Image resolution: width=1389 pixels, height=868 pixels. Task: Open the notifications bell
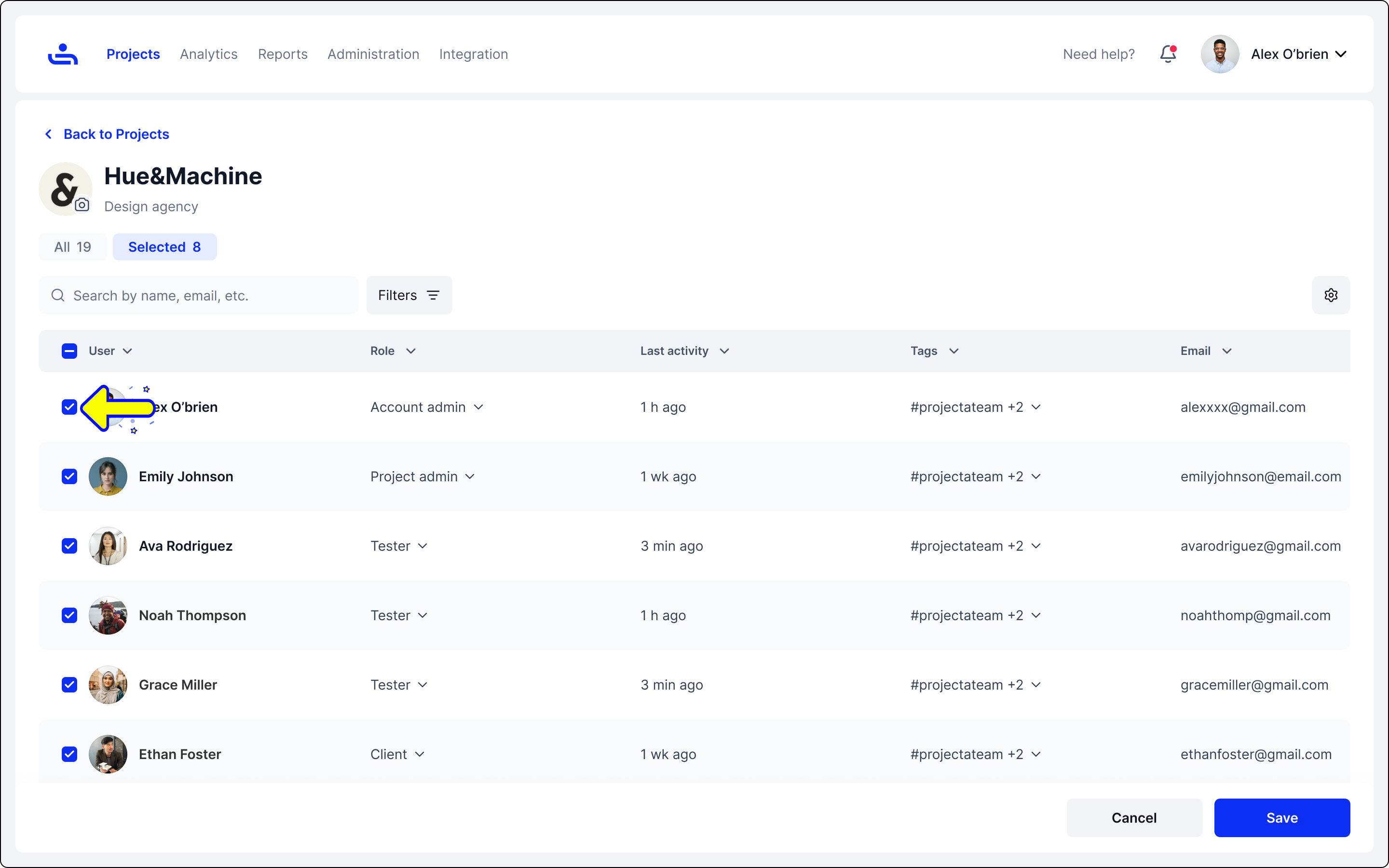pos(1168,54)
